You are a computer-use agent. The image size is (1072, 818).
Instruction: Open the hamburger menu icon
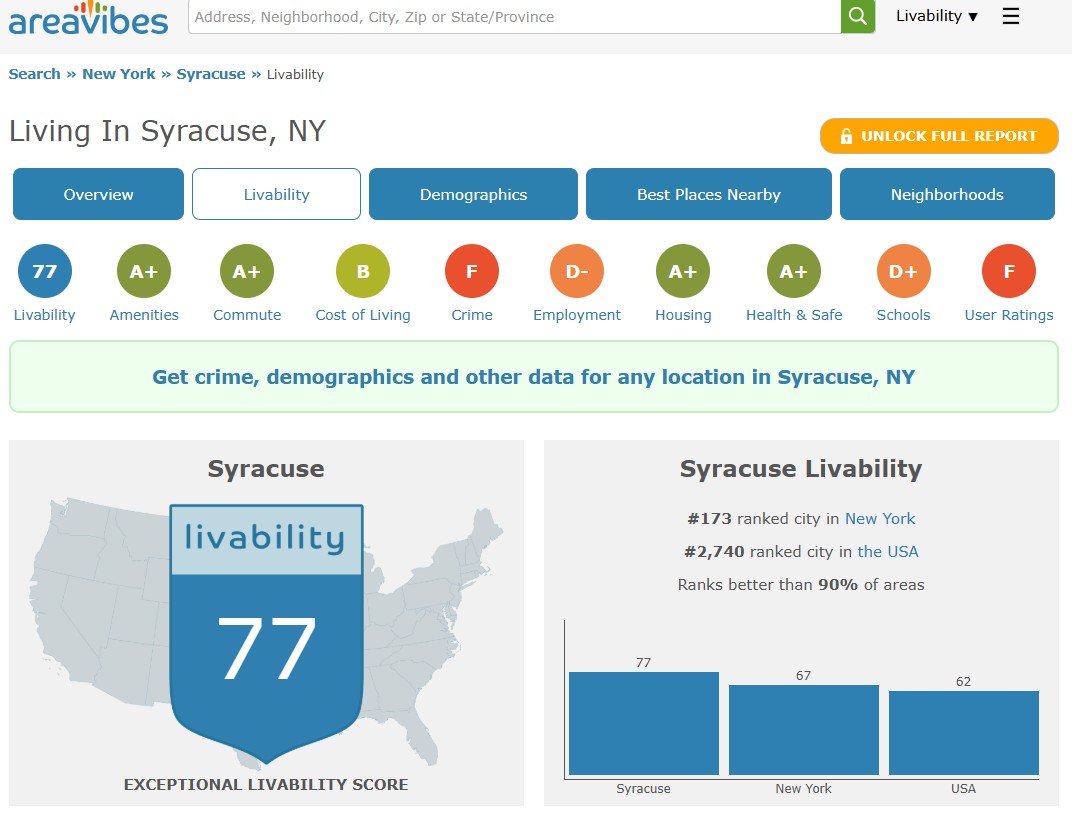pos(1011,16)
